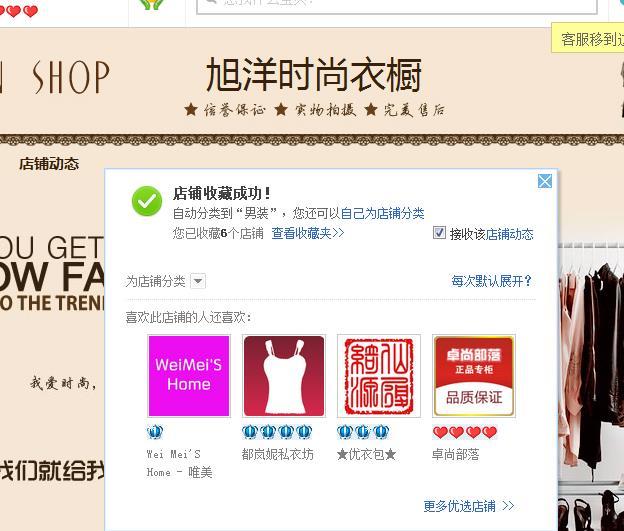Screen dimensions: 624x531
Task: Open 查看收藏夹>> link
Action: pyautogui.click(x=308, y=233)
